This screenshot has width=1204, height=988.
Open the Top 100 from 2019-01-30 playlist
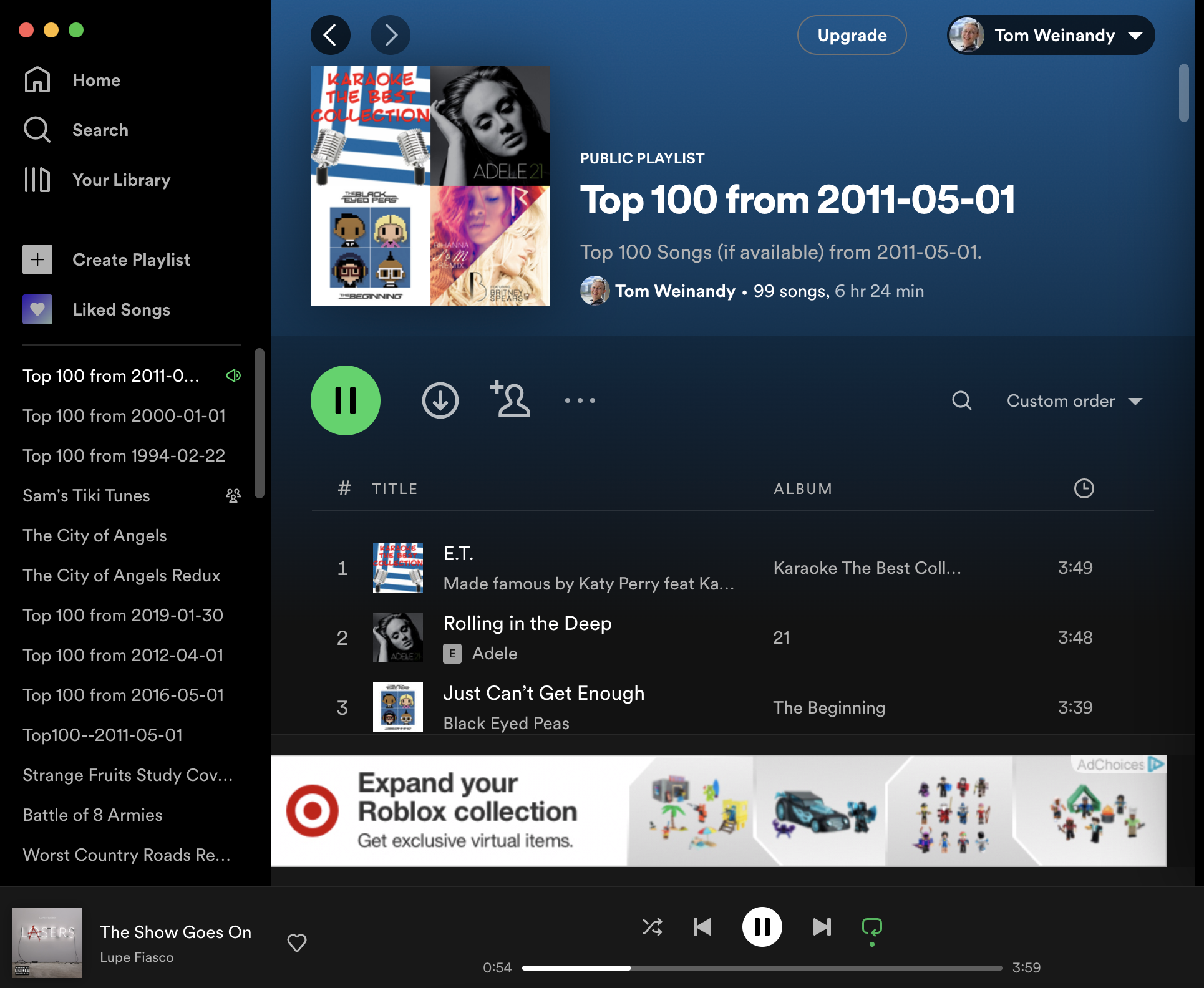pyautogui.click(x=123, y=615)
